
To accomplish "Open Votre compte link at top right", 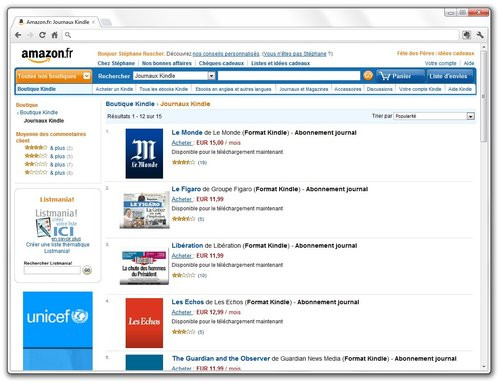I will [x=441, y=63].
